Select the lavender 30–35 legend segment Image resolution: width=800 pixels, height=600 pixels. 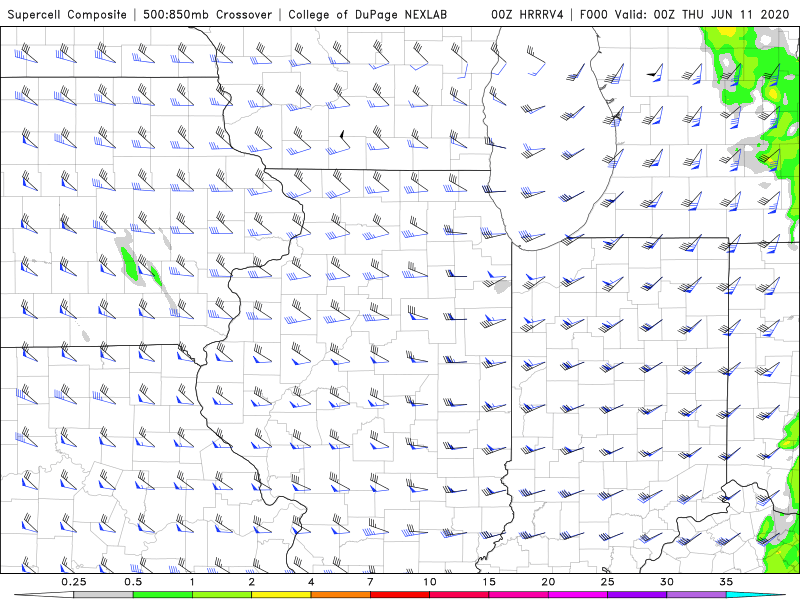(696, 595)
